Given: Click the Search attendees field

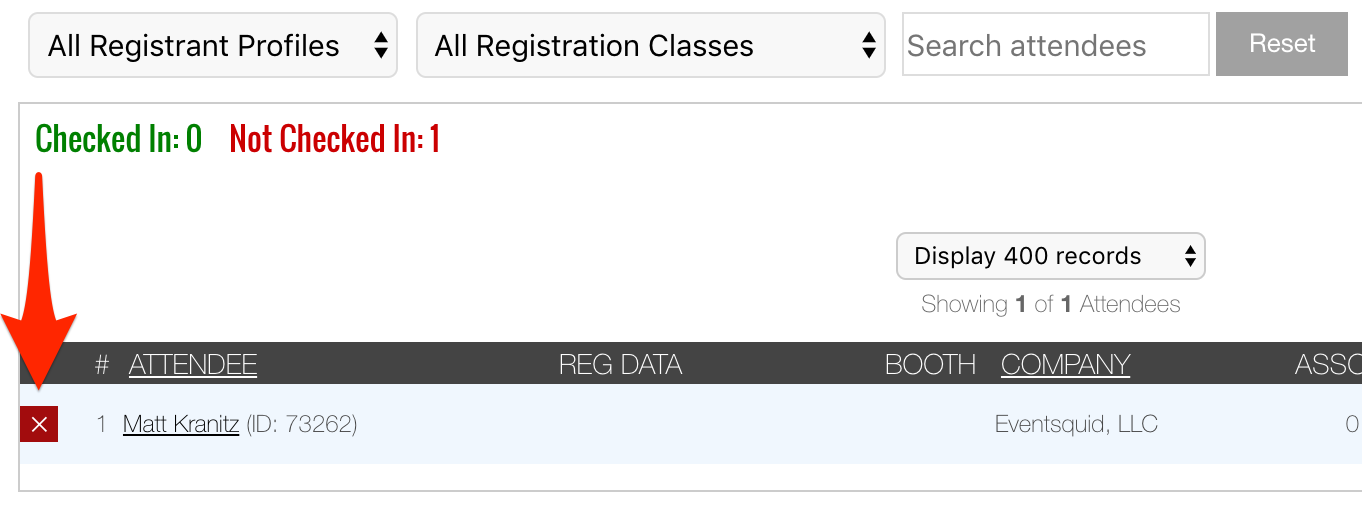Looking at the screenshot, I should [x=1055, y=45].
